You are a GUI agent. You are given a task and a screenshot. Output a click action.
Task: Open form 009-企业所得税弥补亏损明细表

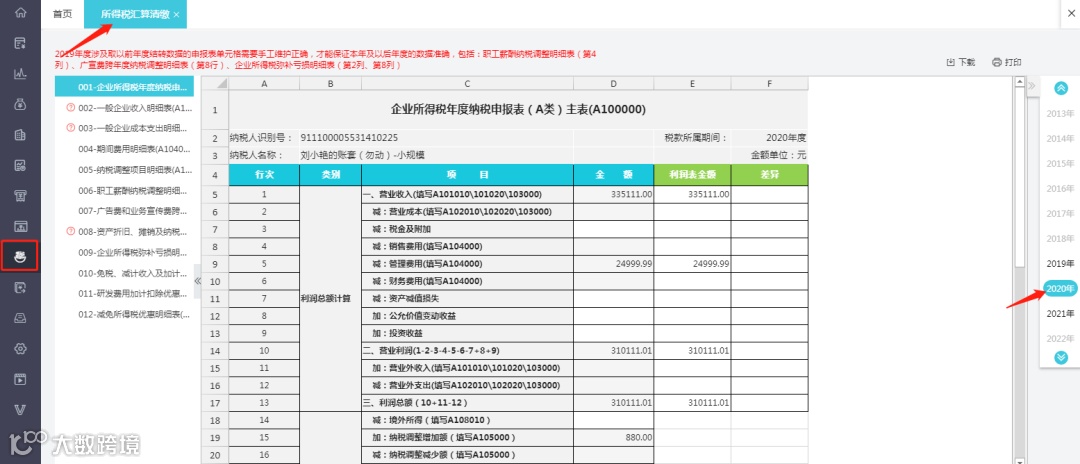[x=130, y=252]
